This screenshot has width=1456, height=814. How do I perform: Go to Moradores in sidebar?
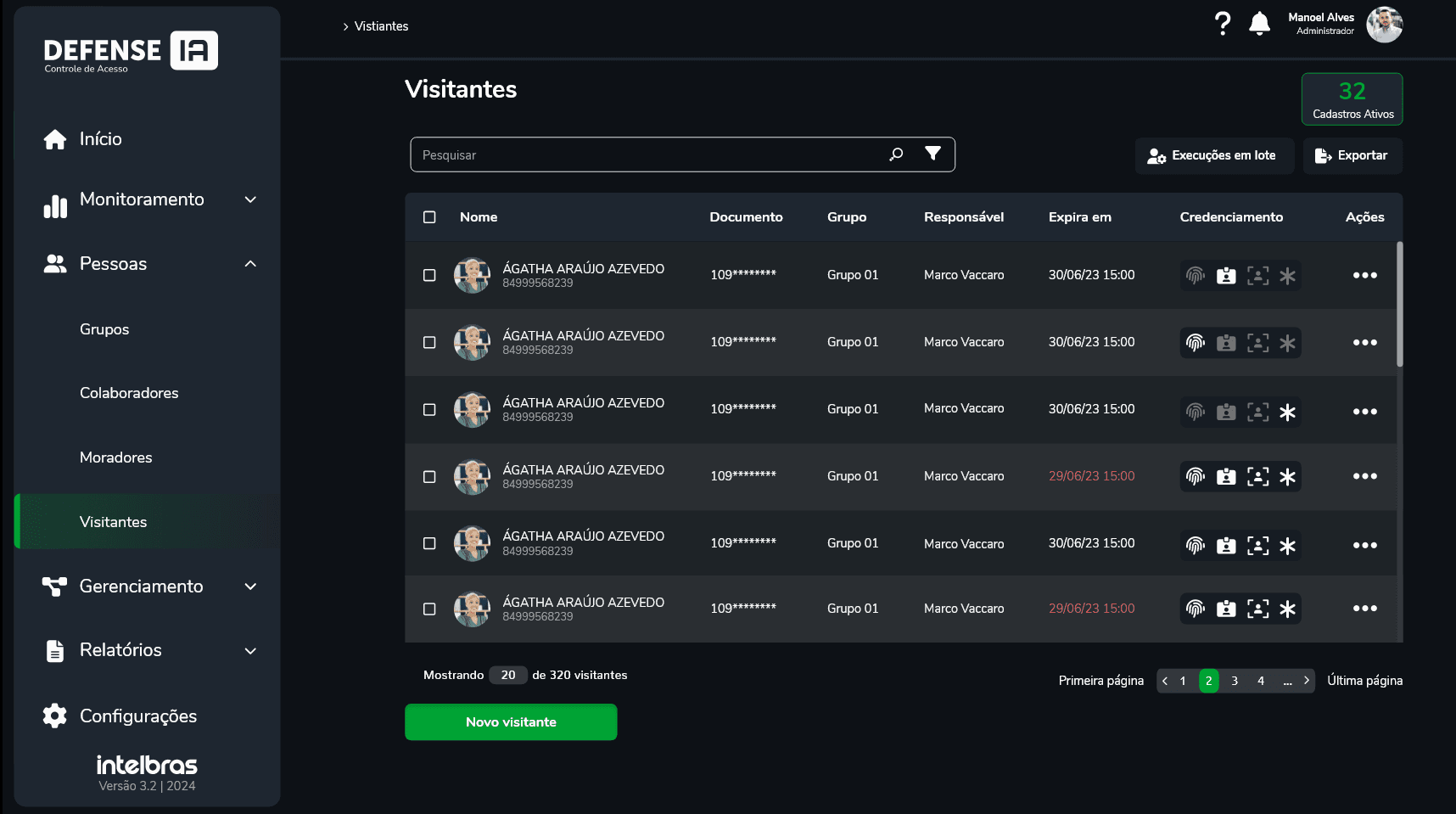[116, 458]
